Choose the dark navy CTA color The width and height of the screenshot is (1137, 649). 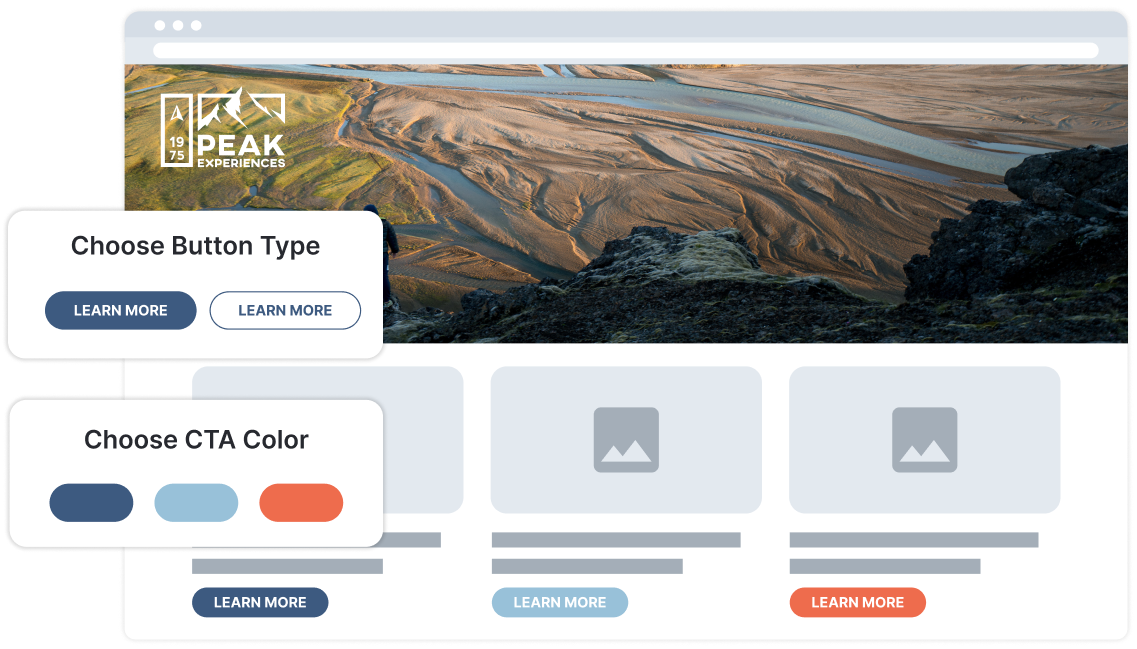click(x=91, y=503)
